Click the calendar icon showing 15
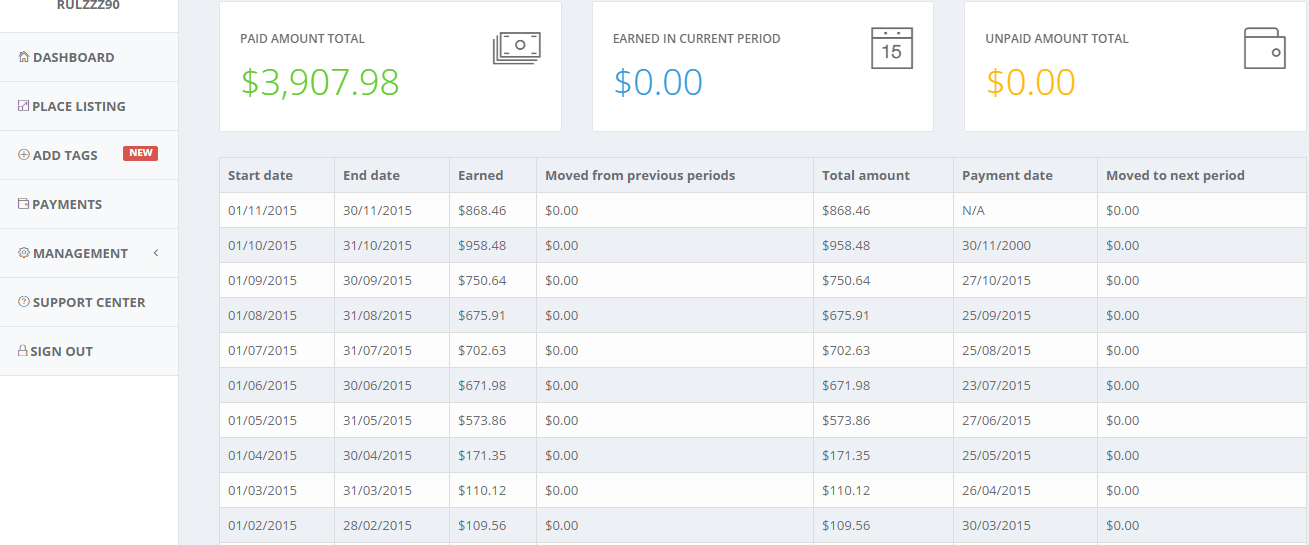 pyautogui.click(x=892, y=47)
